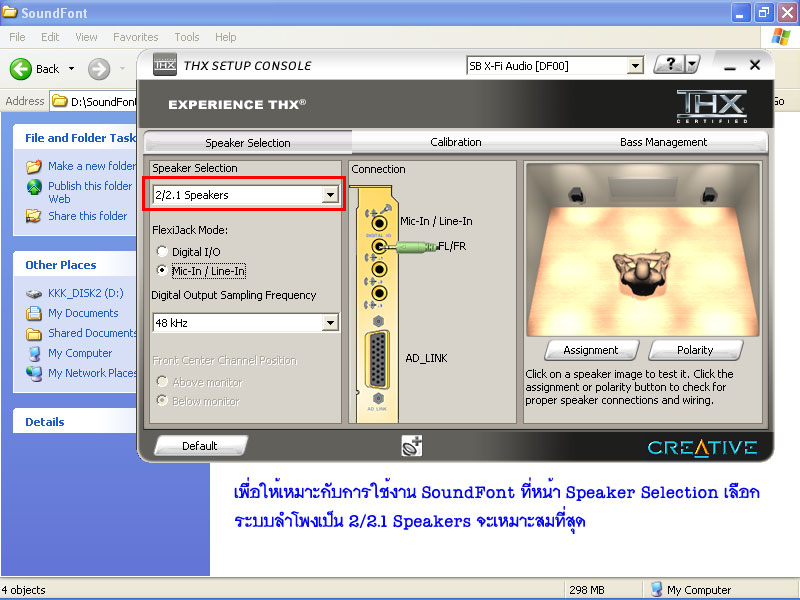
Task: Open the File menu in Explorer
Action: (x=17, y=37)
